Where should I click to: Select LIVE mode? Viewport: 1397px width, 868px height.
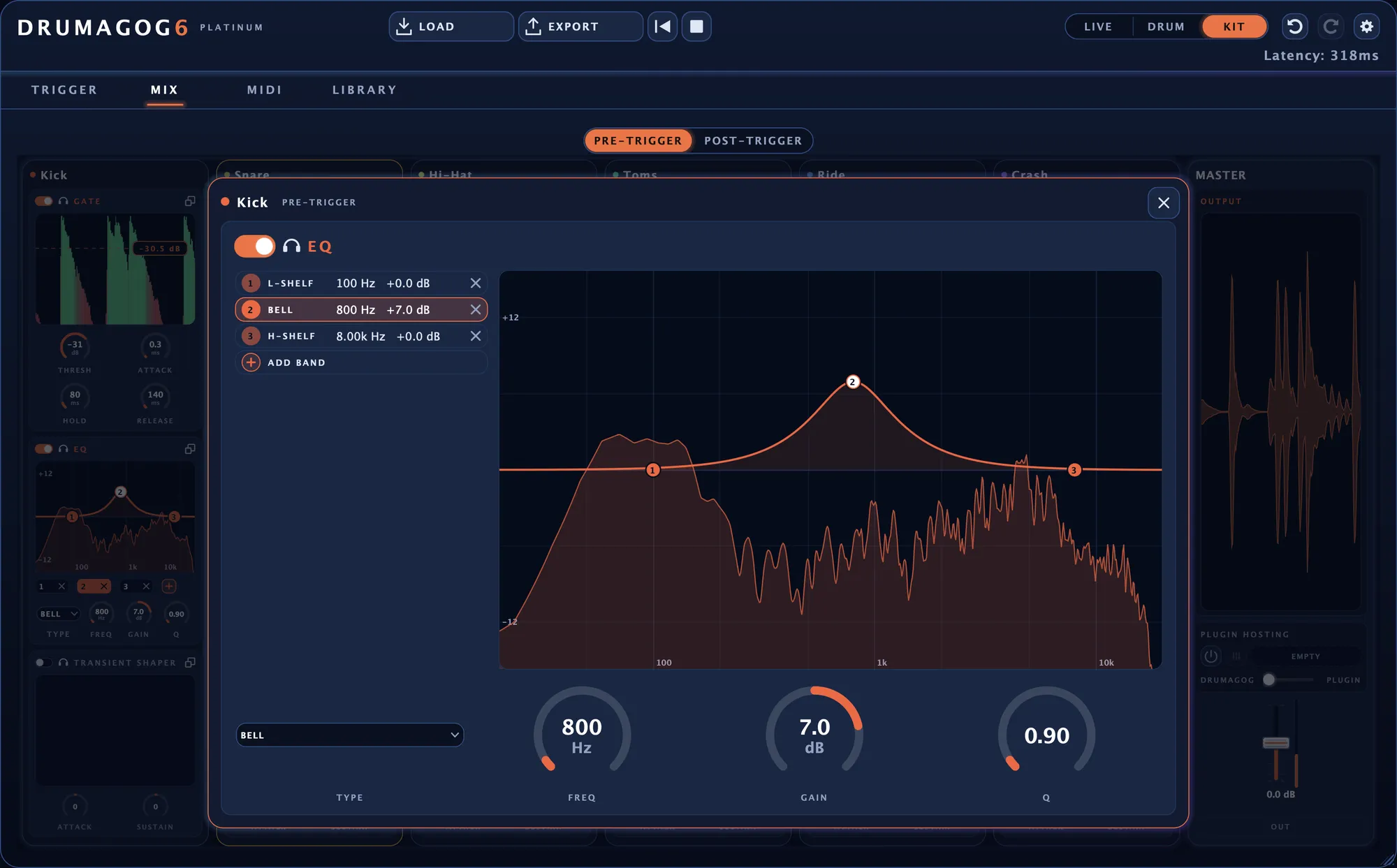pyautogui.click(x=1098, y=27)
